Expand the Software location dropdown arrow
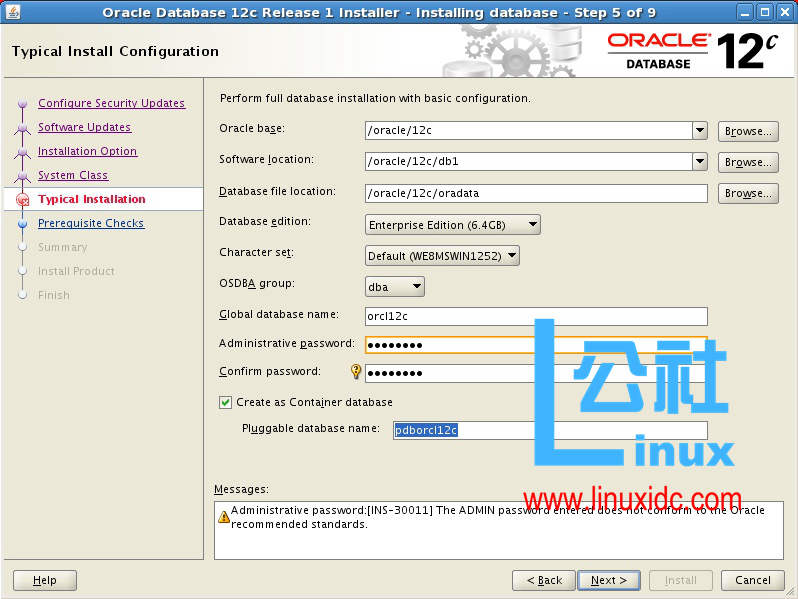Viewport: 798px width, 599px height. (x=700, y=161)
